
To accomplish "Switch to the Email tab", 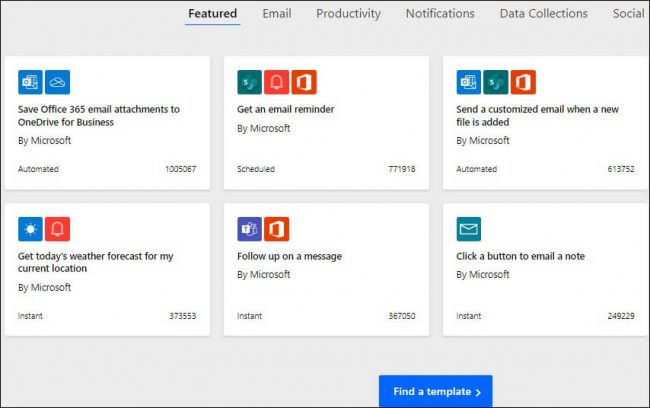I will coord(277,14).
